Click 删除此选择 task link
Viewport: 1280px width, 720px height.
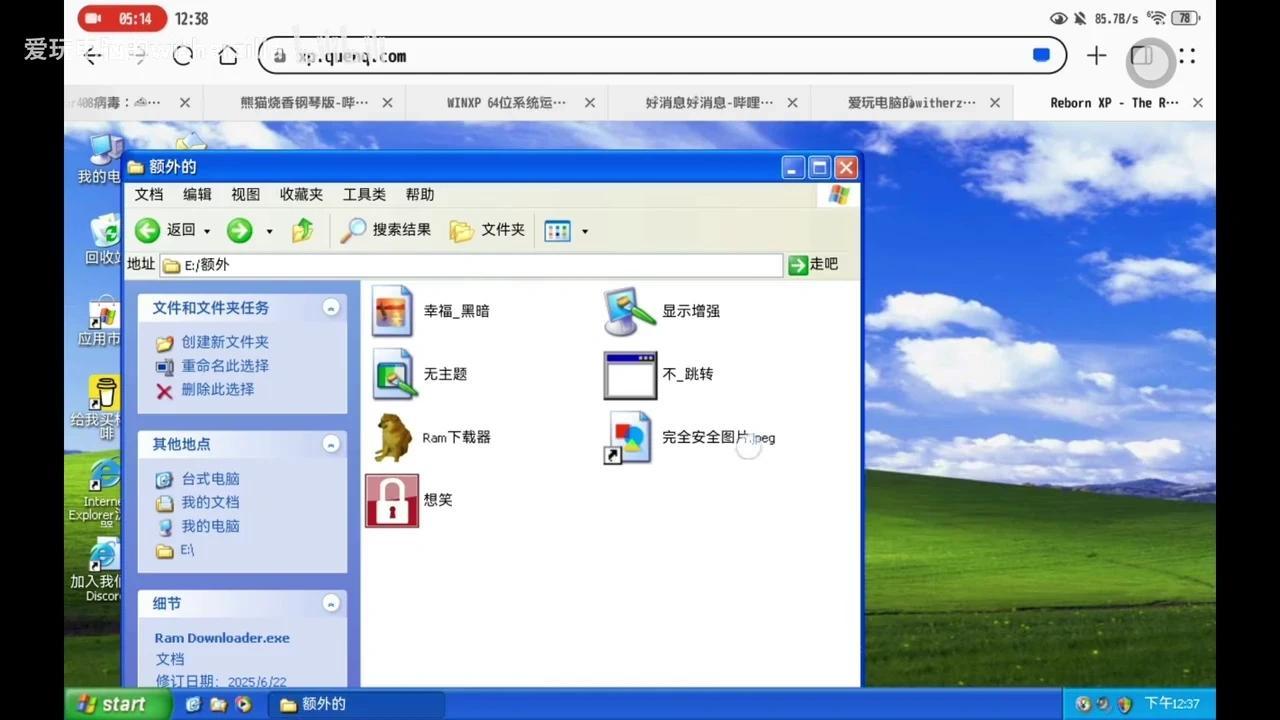tap(218, 389)
